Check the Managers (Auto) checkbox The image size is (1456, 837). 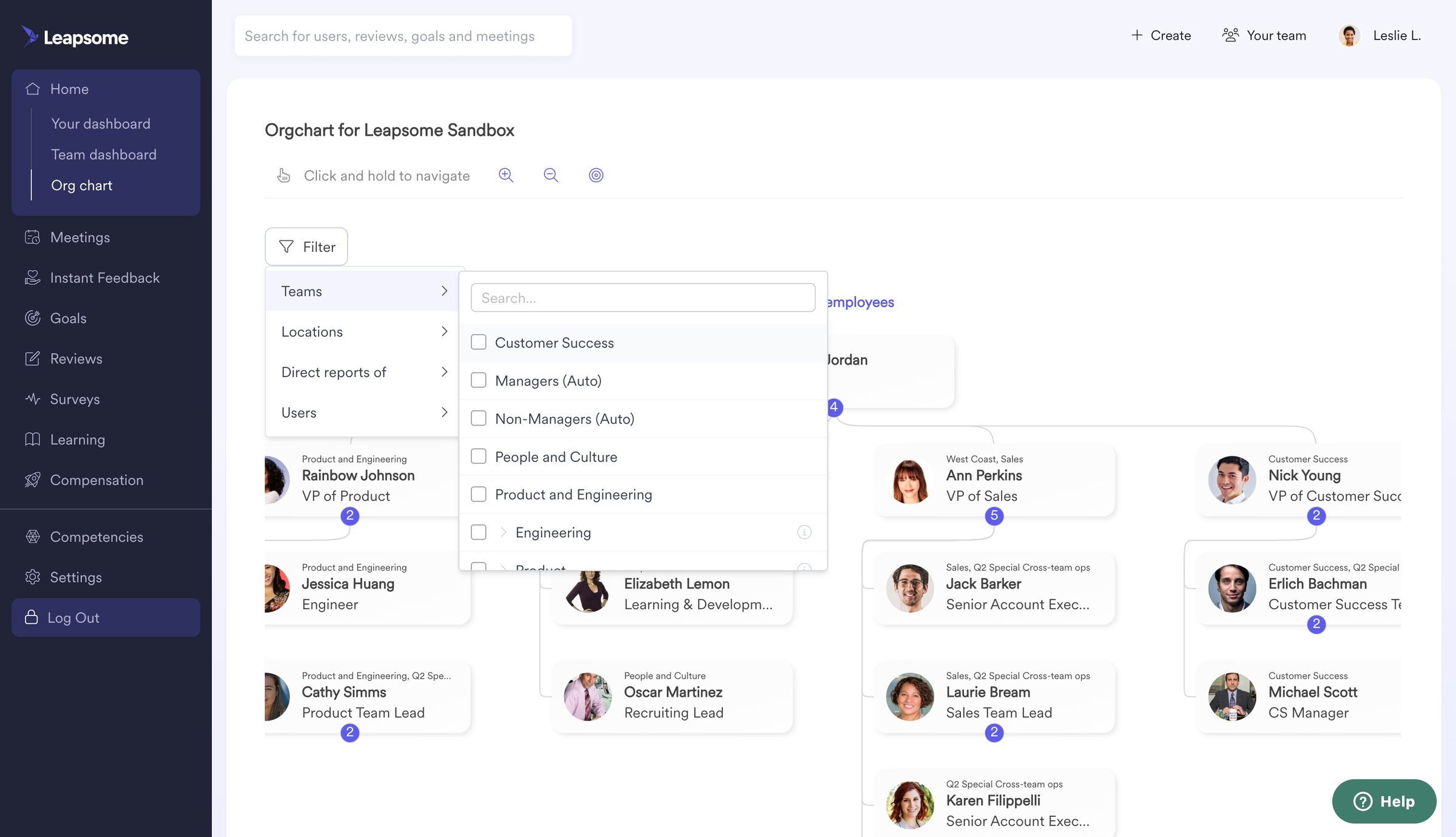click(x=479, y=381)
